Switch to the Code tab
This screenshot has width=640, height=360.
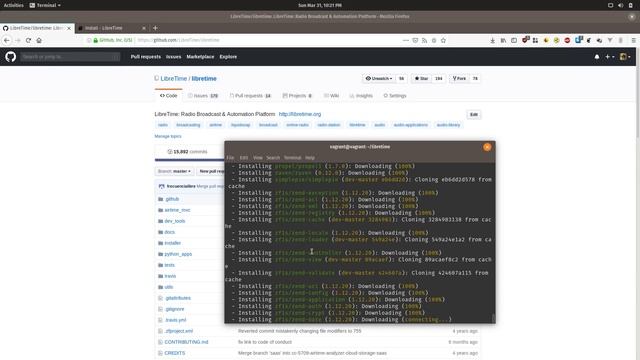tap(169, 96)
